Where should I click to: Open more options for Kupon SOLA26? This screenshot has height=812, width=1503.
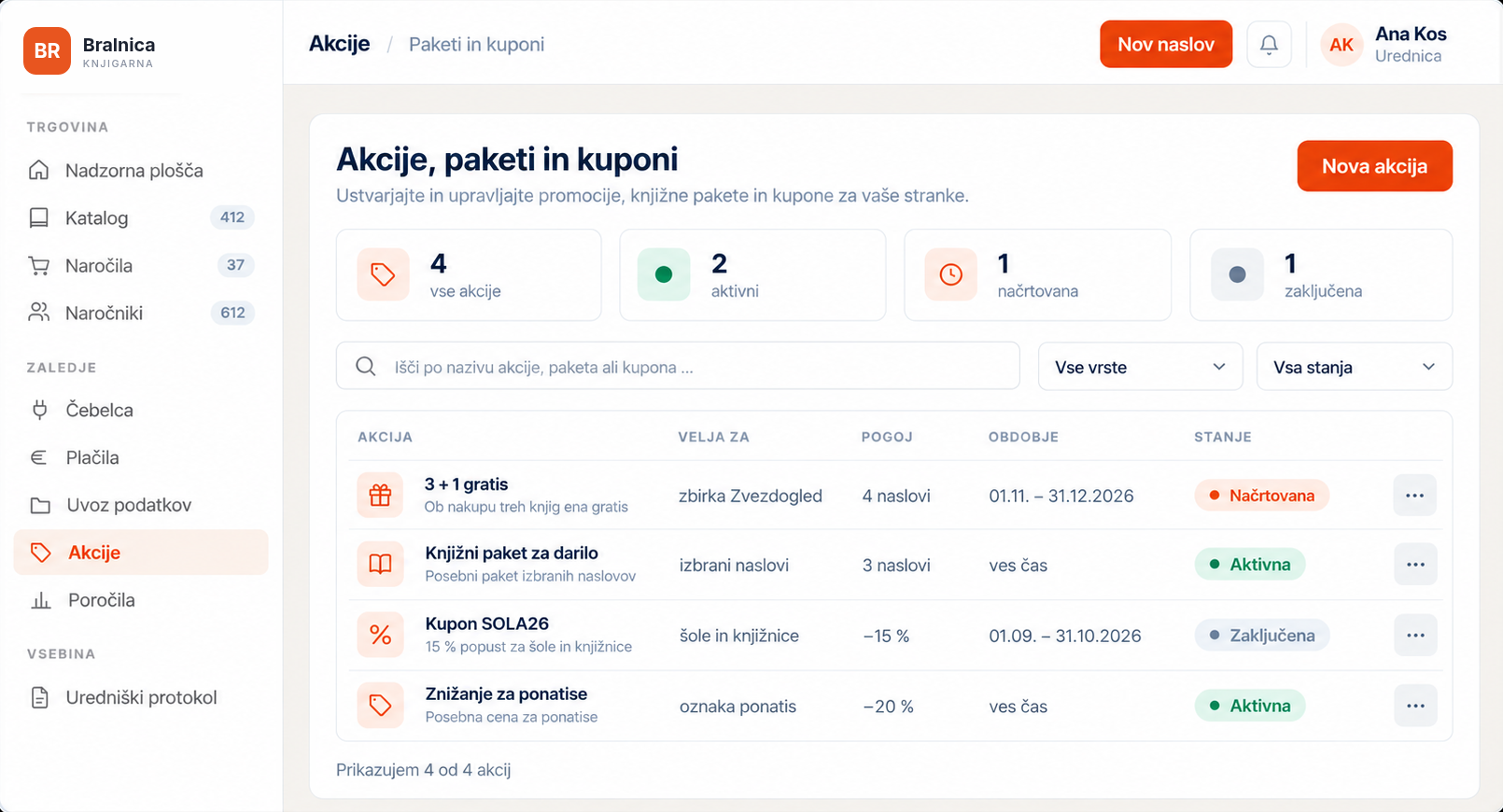(1415, 636)
